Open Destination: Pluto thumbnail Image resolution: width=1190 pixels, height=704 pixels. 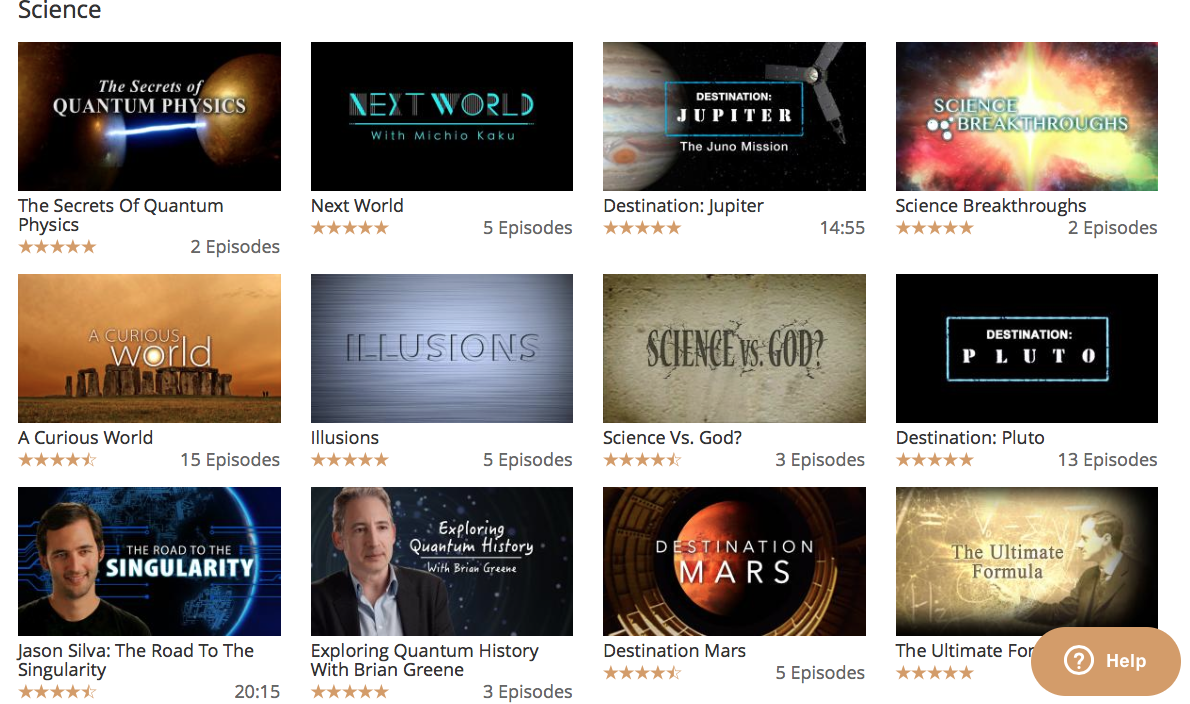1027,348
